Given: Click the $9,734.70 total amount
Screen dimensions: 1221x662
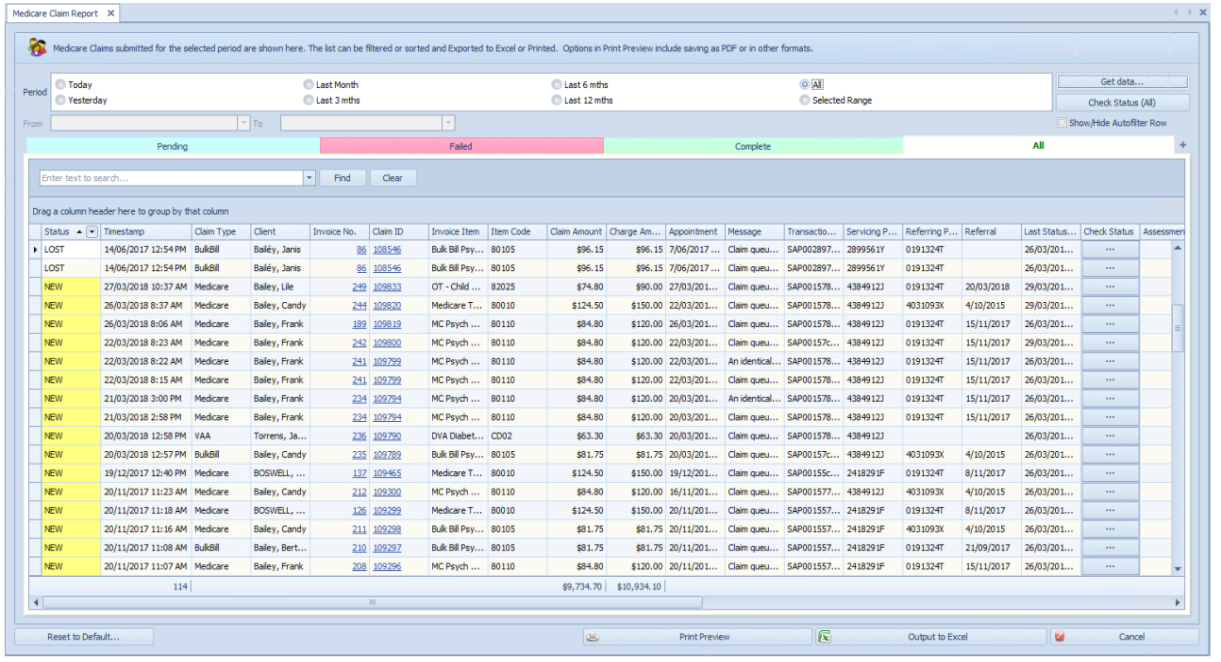Looking at the screenshot, I should 582,587.
